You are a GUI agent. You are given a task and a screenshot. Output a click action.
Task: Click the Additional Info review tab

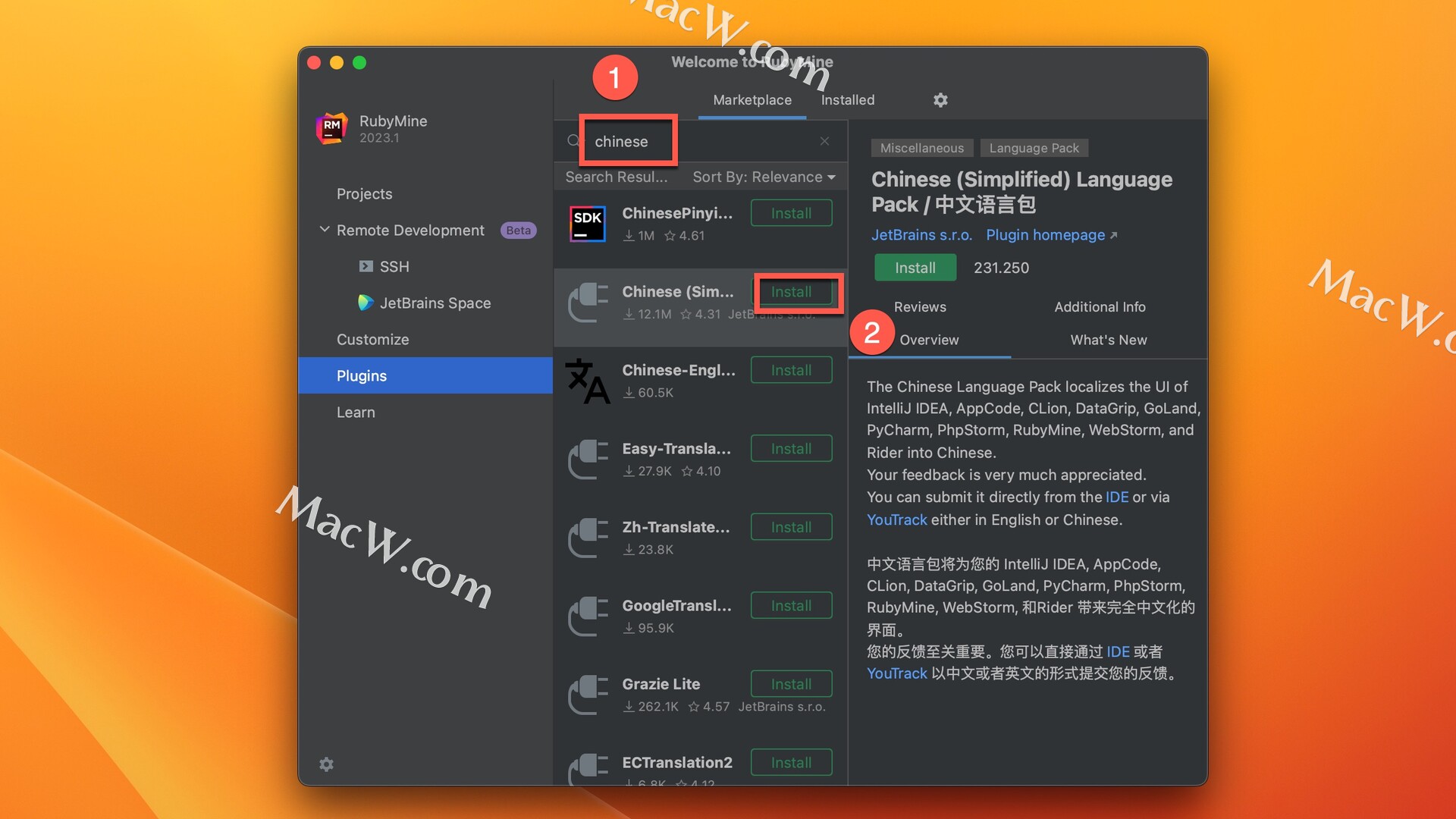point(1101,306)
